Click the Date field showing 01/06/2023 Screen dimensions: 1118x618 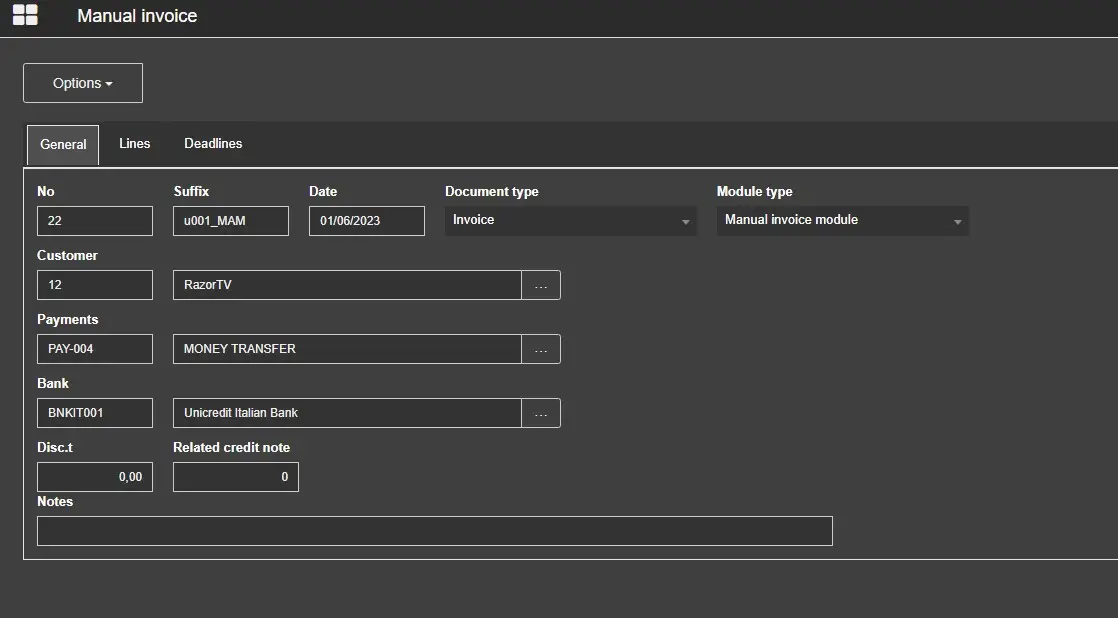coord(367,221)
